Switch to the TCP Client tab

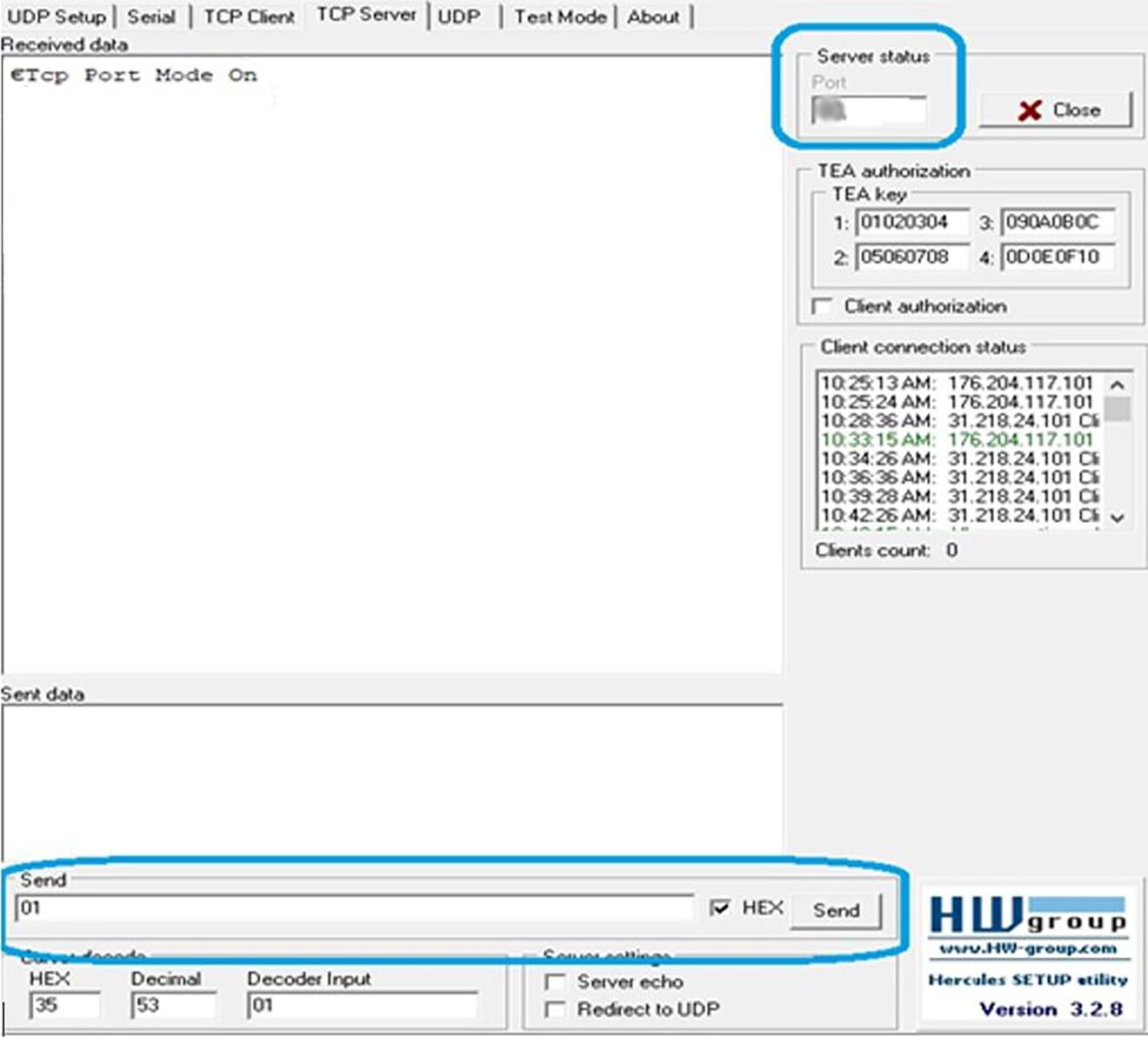tap(249, 15)
